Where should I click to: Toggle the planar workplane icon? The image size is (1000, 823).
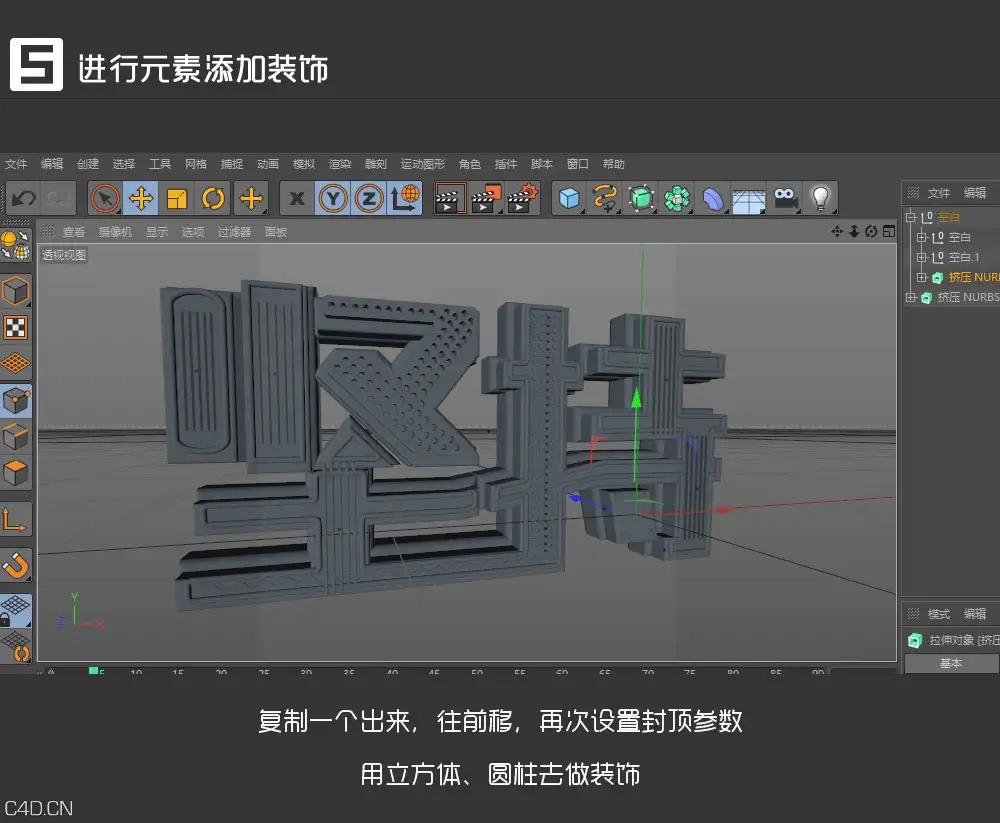coord(15,646)
